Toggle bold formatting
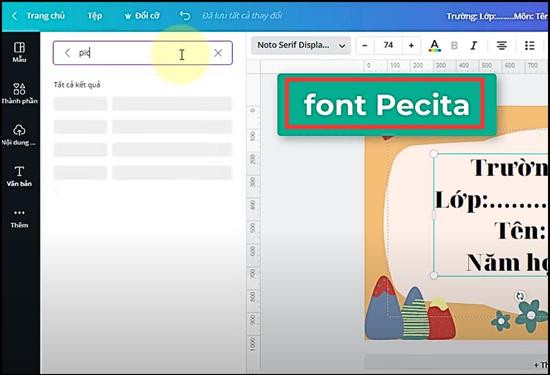The height and width of the screenshot is (375, 550). (454, 46)
